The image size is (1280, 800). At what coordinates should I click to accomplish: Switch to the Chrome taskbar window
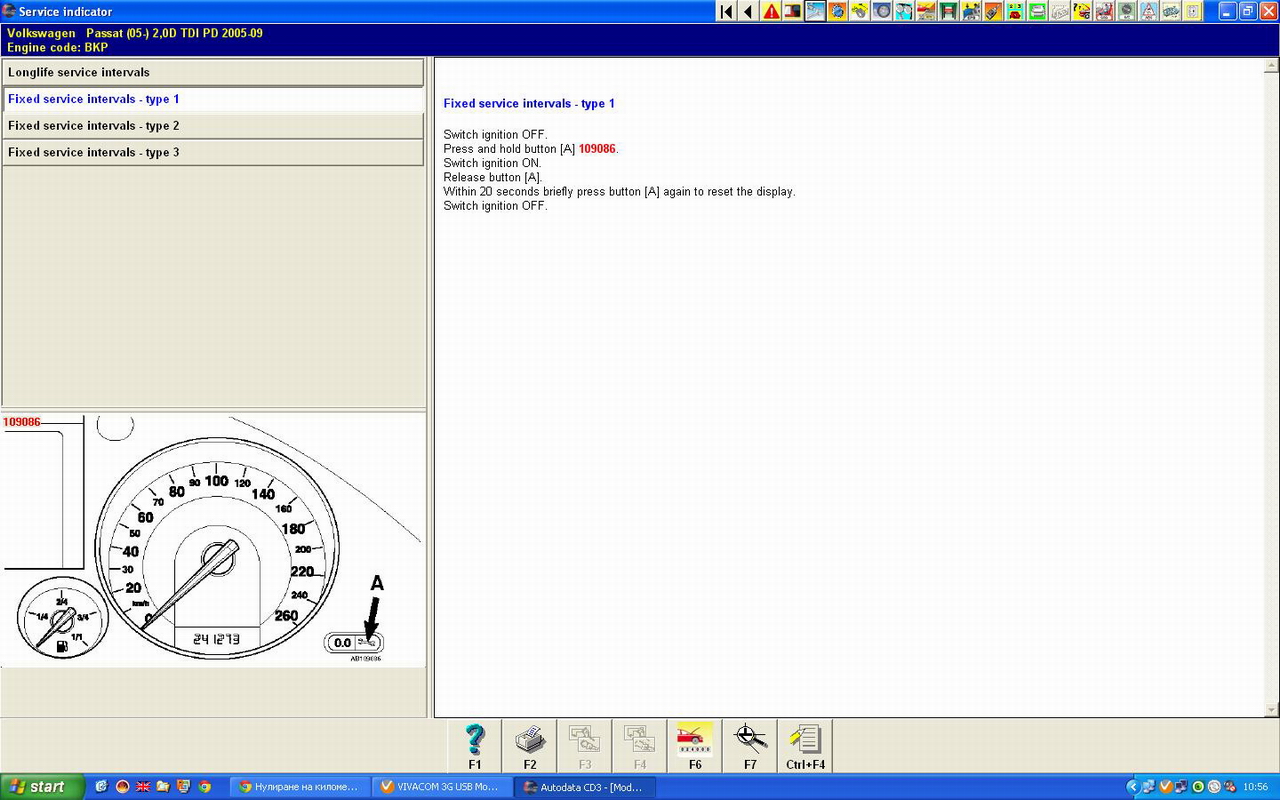298,787
